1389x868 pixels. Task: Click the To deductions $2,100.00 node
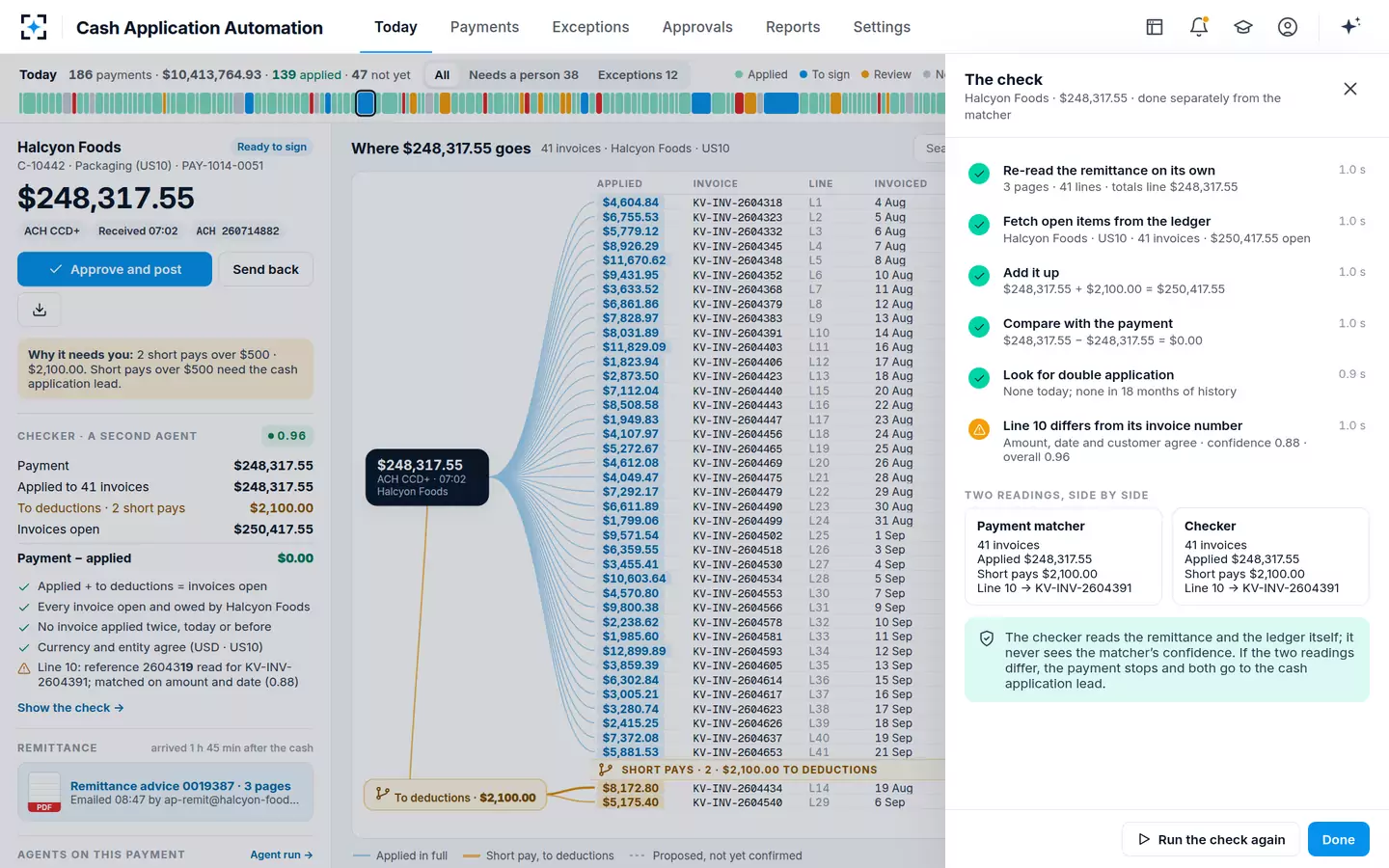[455, 797]
